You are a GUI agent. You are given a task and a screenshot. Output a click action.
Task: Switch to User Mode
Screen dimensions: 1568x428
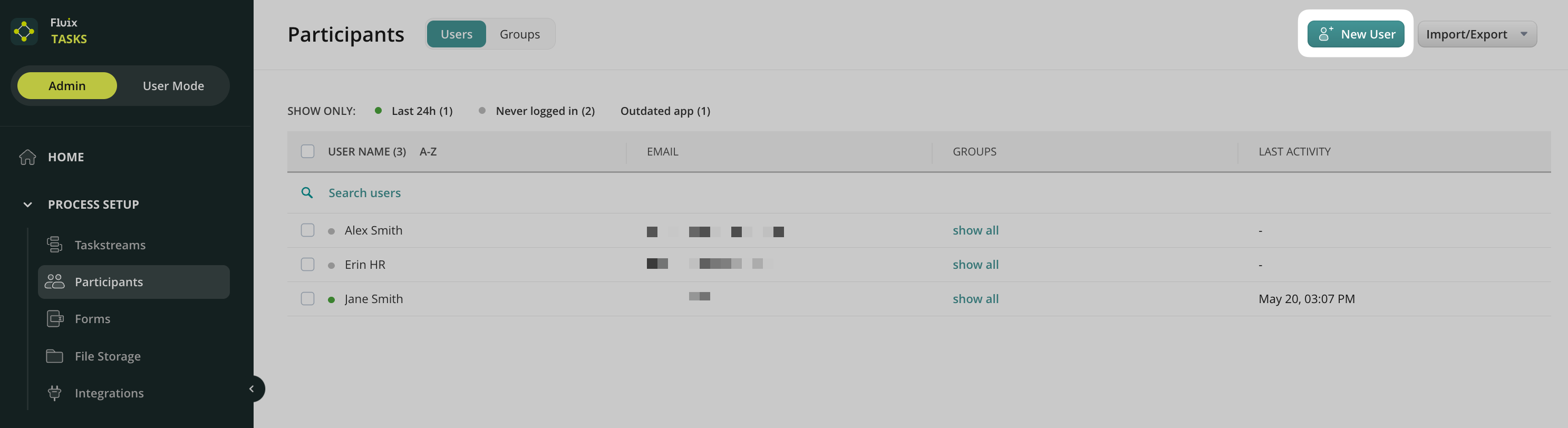click(173, 86)
